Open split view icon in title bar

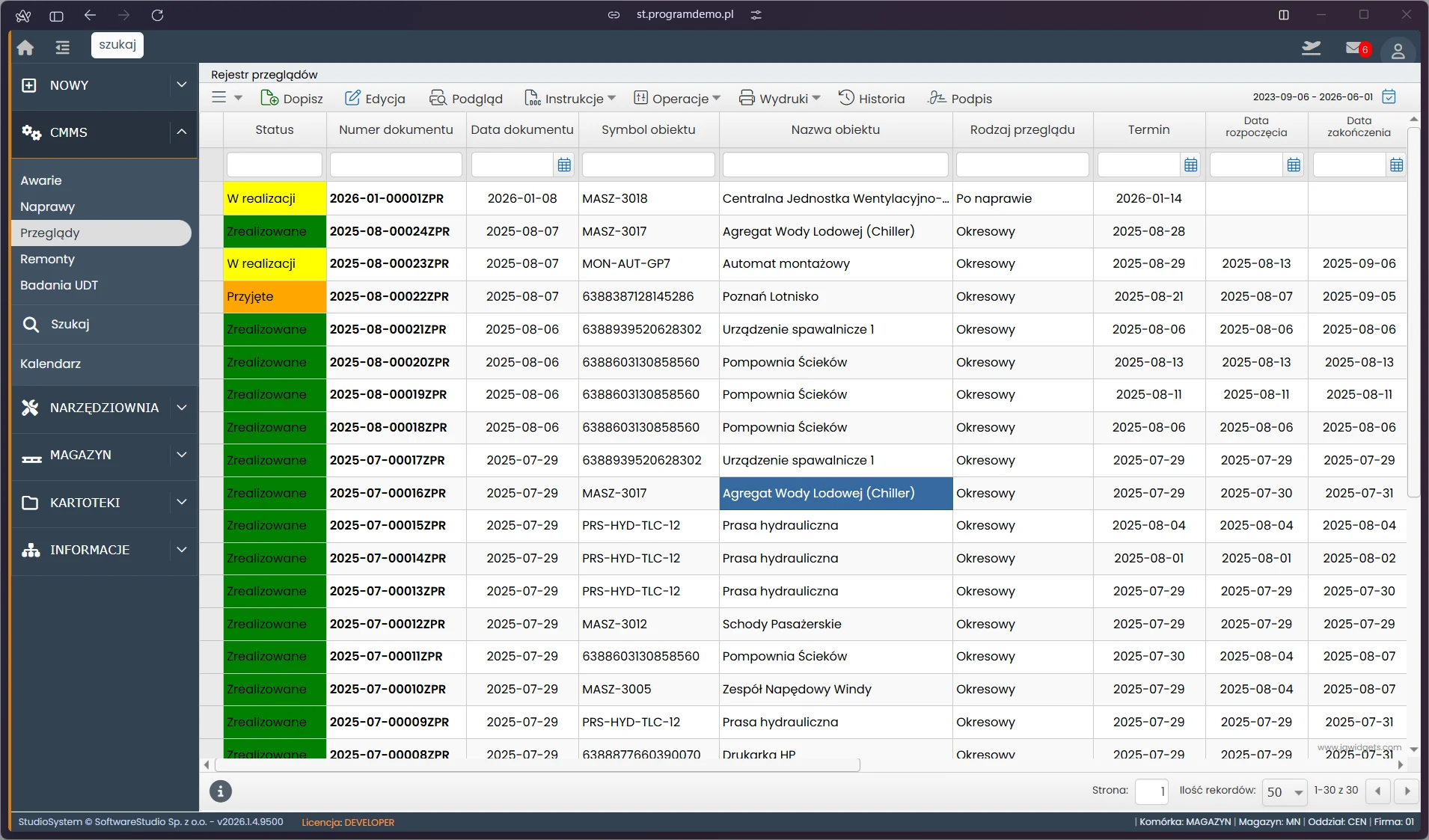click(1284, 15)
